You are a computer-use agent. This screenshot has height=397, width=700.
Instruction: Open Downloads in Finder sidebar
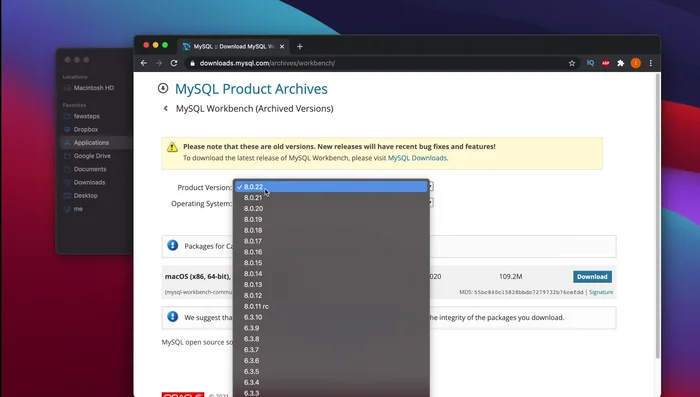click(89, 182)
